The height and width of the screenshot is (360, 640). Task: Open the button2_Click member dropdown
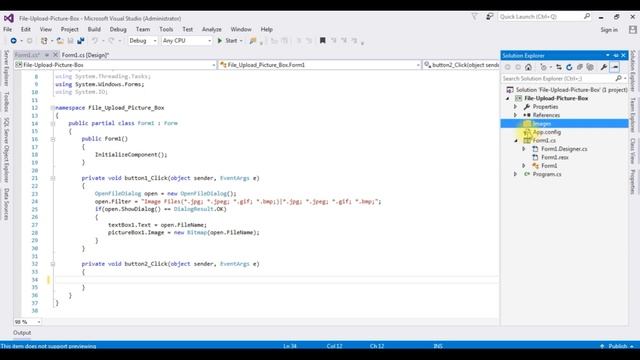[x=460, y=65]
